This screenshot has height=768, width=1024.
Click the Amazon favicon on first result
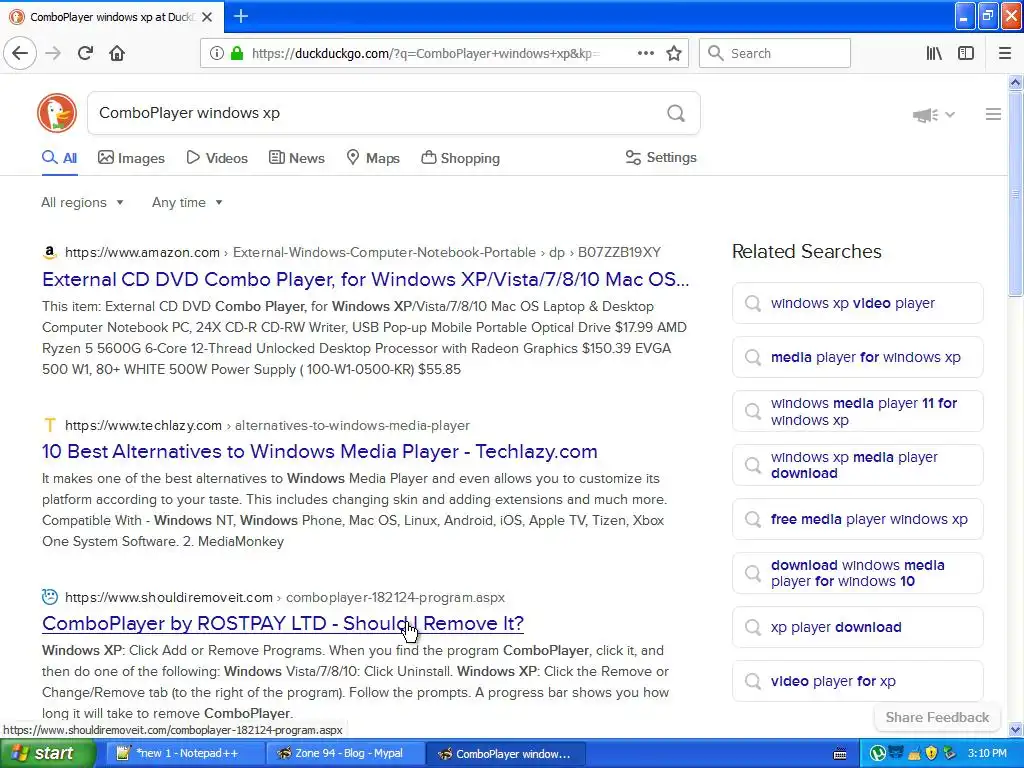[50, 252]
